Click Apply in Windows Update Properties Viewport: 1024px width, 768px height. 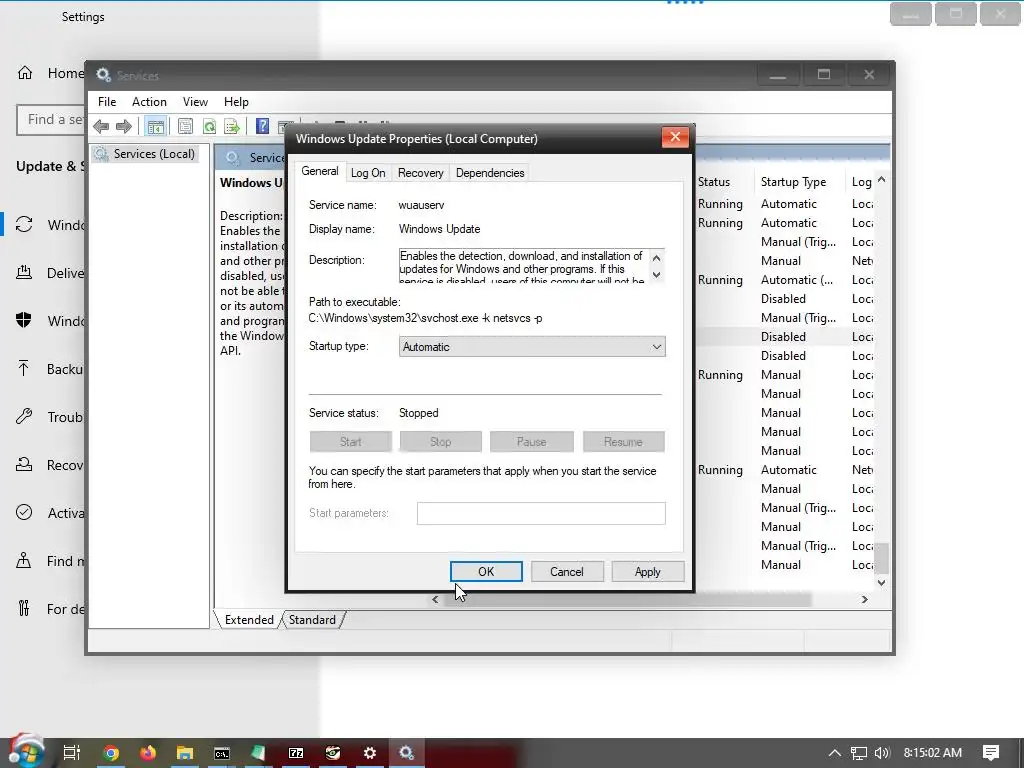point(647,571)
